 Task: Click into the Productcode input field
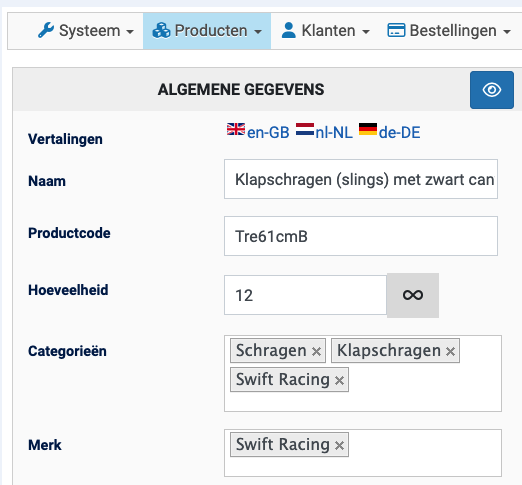tap(361, 236)
